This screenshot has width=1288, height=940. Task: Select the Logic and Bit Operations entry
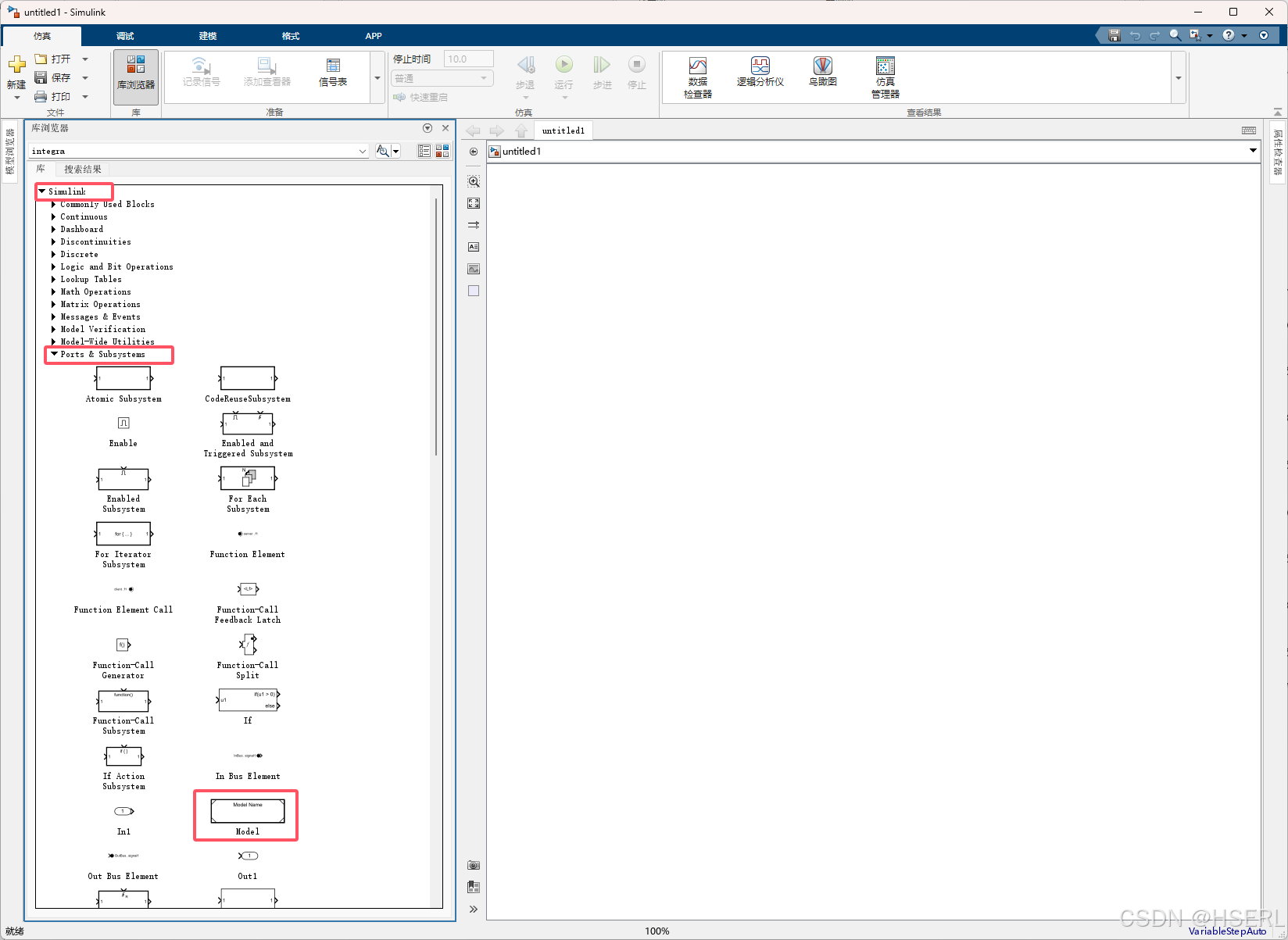click(x=117, y=266)
